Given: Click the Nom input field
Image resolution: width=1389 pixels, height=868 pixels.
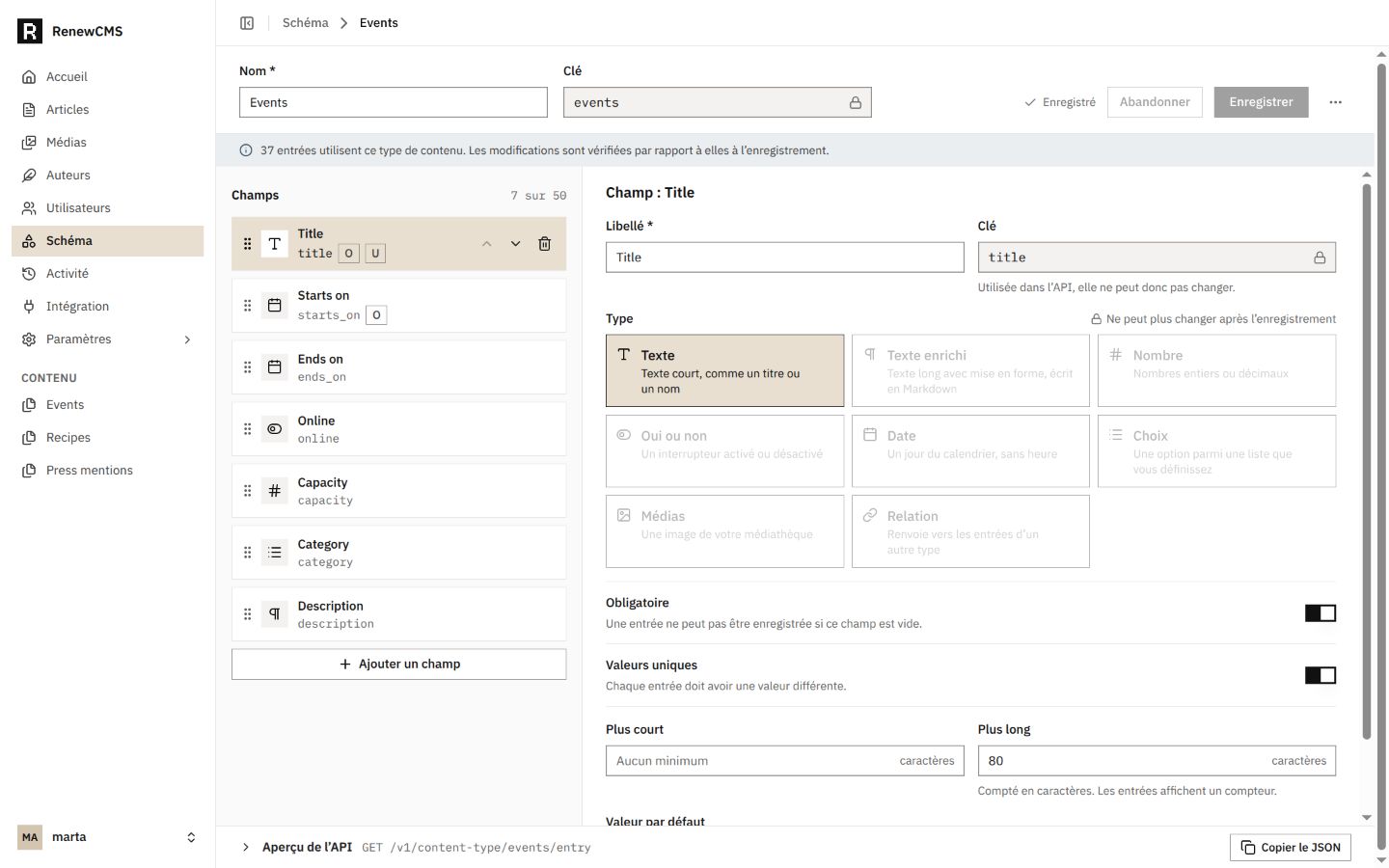Looking at the screenshot, I should pyautogui.click(x=393, y=102).
